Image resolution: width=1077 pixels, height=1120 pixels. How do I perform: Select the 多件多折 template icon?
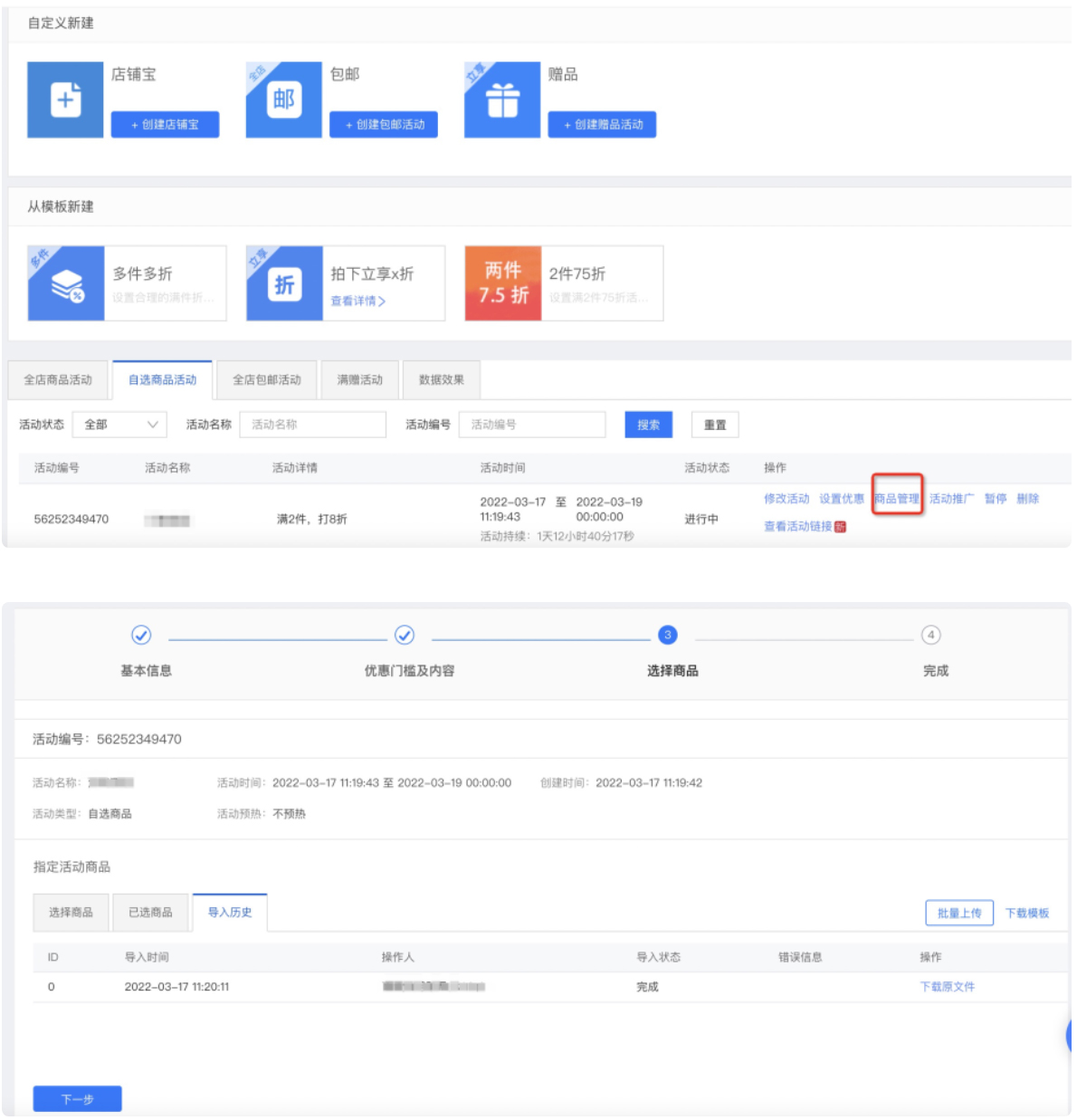66,283
